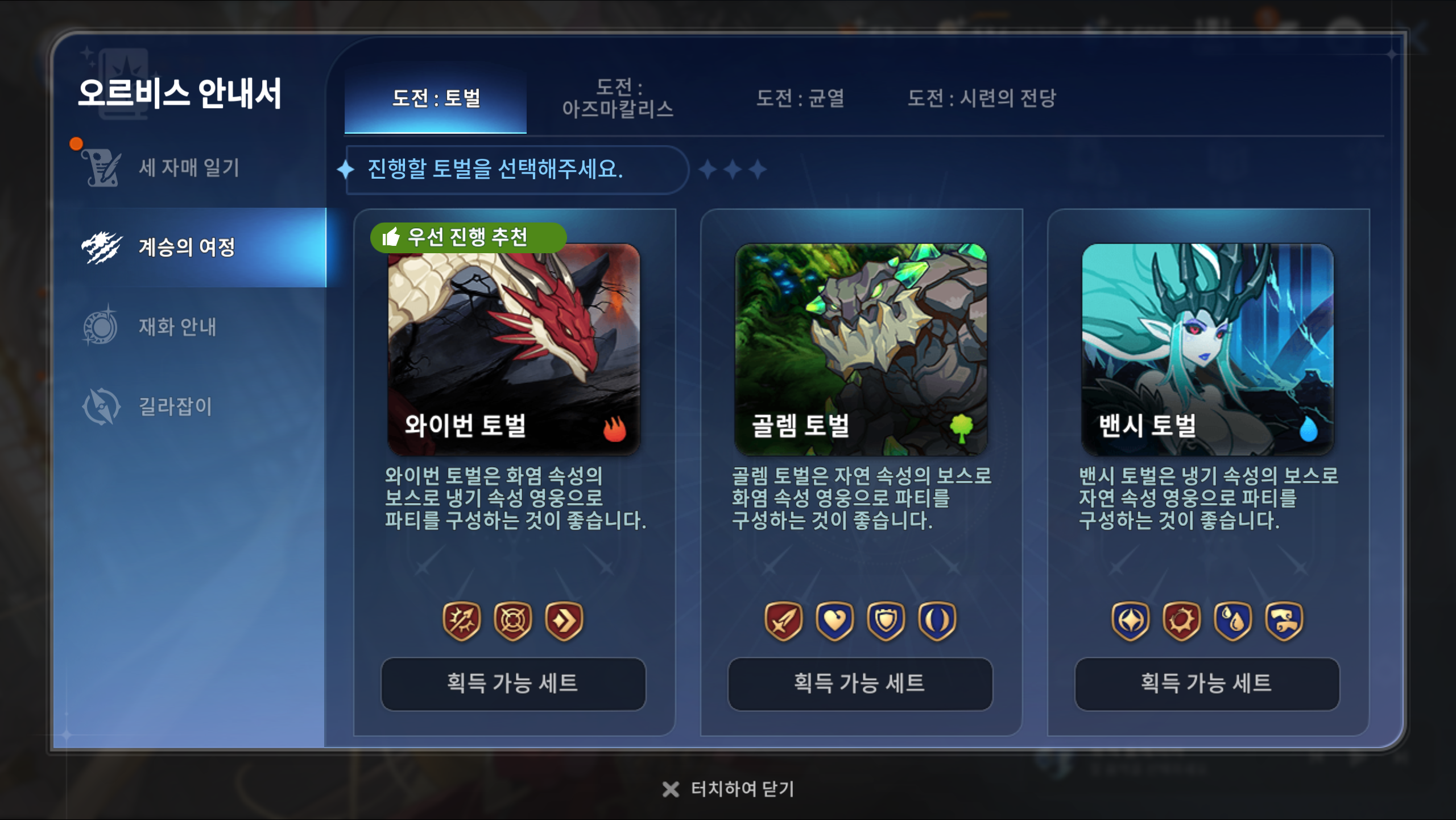The image size is (1456, 820).
Task: Click the fire element icon on 와이번 토벌
Action: (x=615, y=428)
